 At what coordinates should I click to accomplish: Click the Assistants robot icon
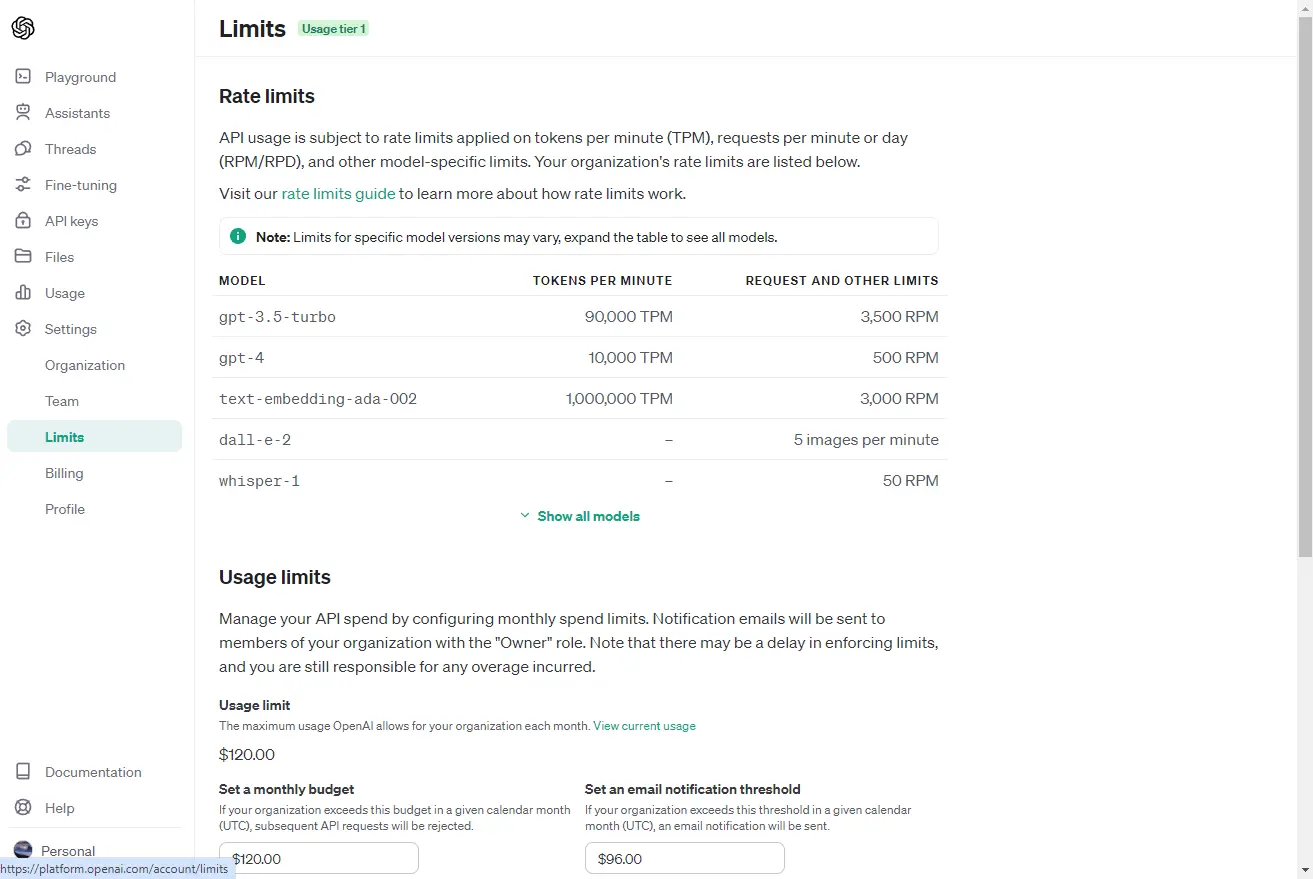tap(23, 113)
